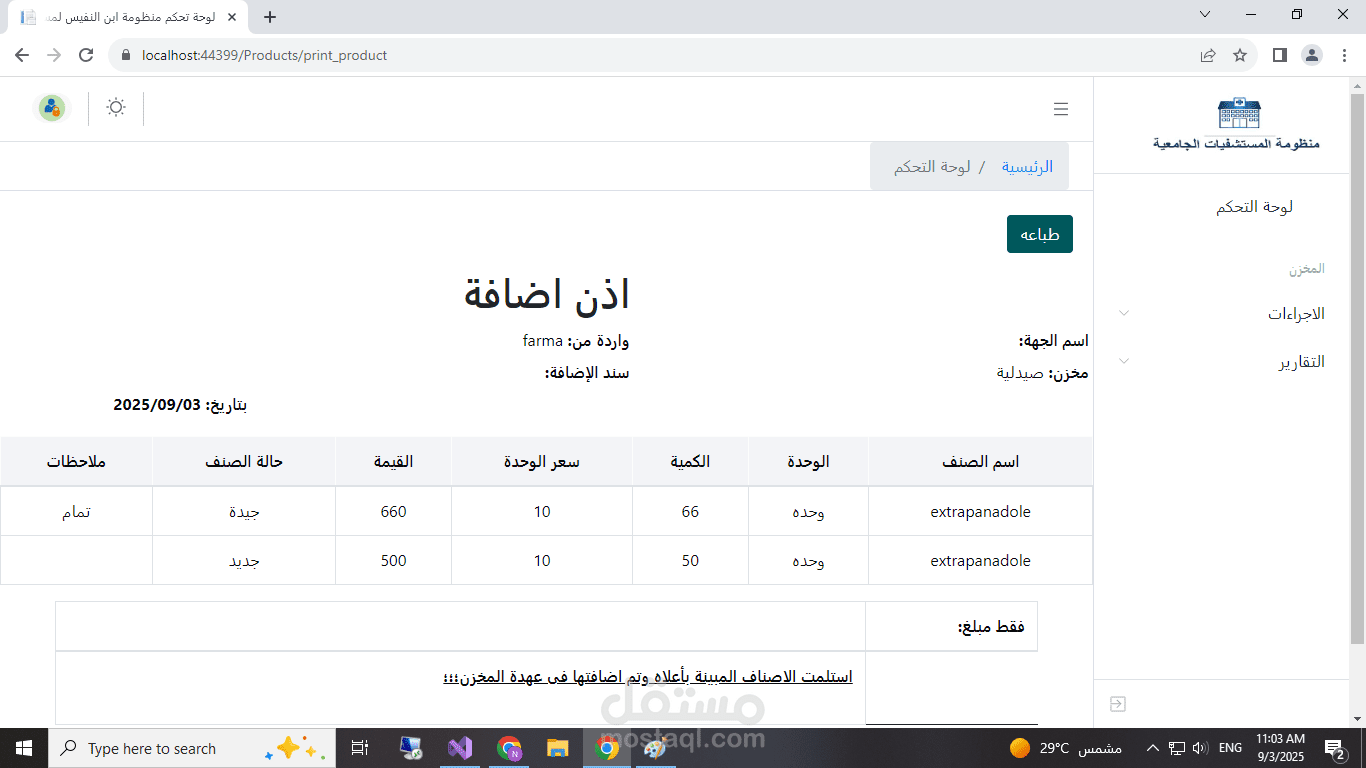The image size is (1366, 768).
Task: Open the tab search dropdown arrow
Action: pyautogui.click(x=1205, y=14)
